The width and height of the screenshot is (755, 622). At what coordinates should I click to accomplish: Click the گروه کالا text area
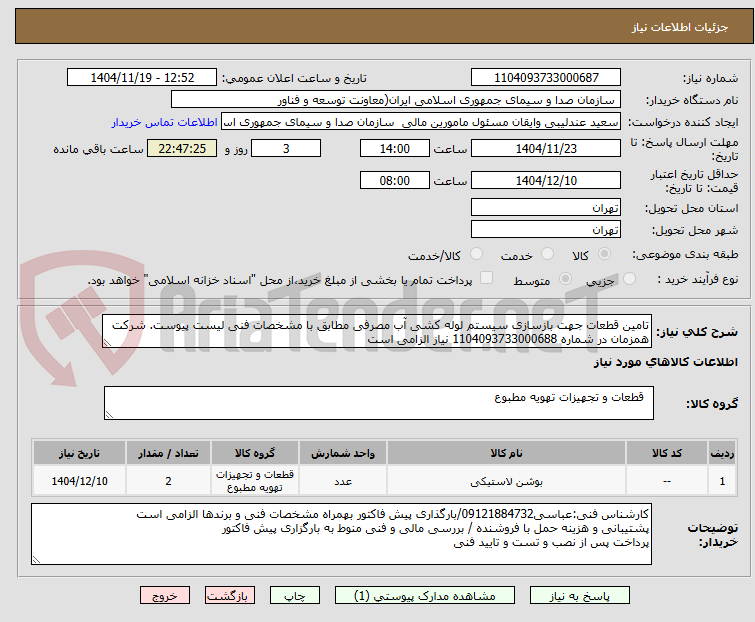pos(378,403)
